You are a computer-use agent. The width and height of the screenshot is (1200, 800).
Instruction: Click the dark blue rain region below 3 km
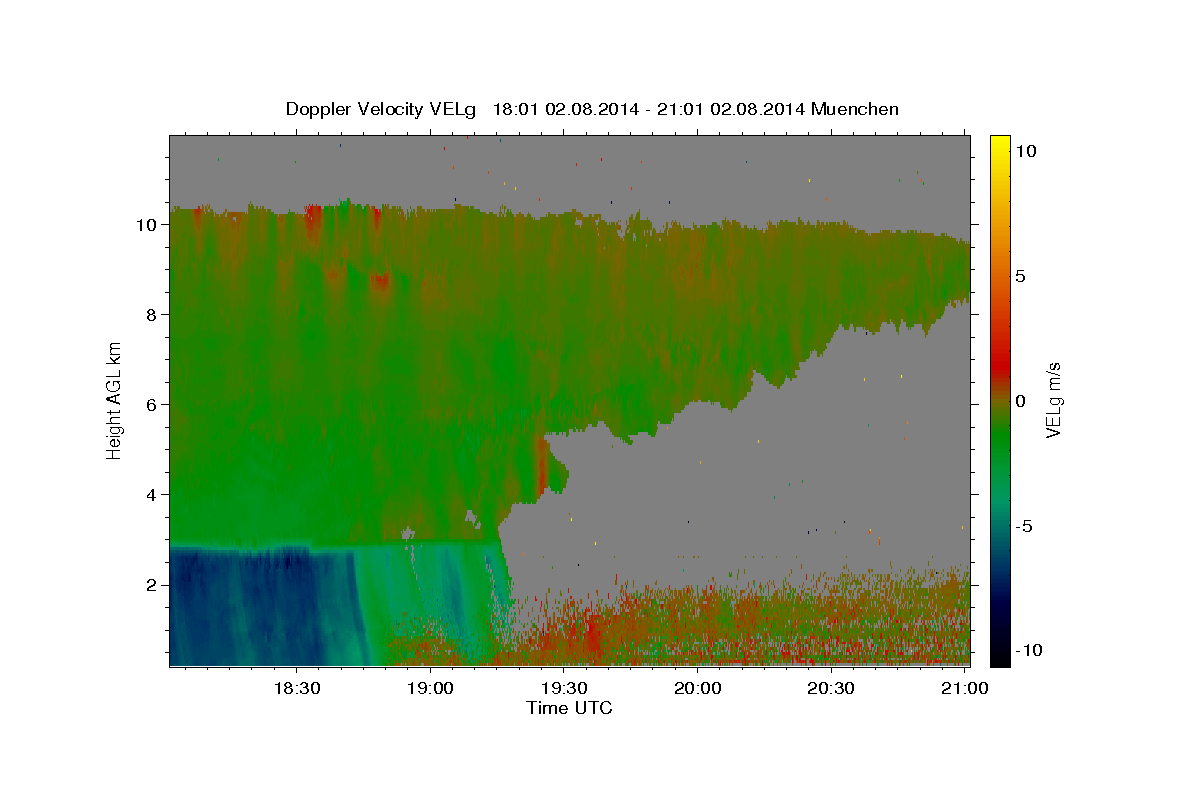(x=260, y=605)
